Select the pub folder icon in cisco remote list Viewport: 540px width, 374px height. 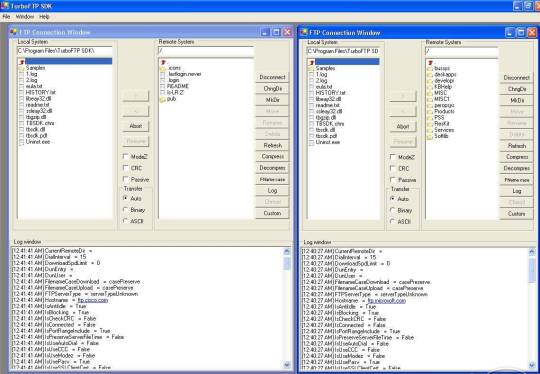point(163,99)
